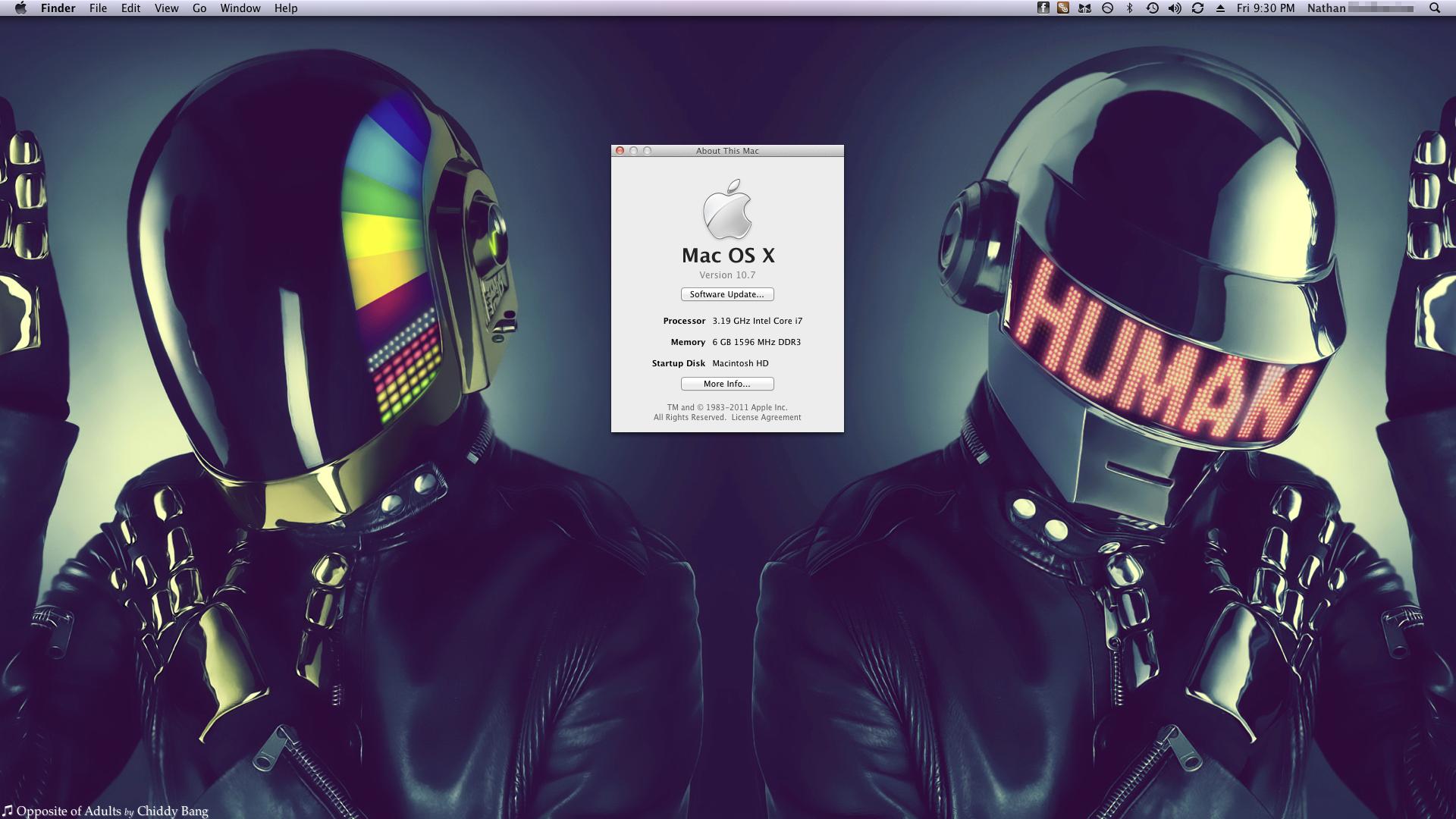Click the More Info button
The image size is (1456, 819).
(727, 384)
